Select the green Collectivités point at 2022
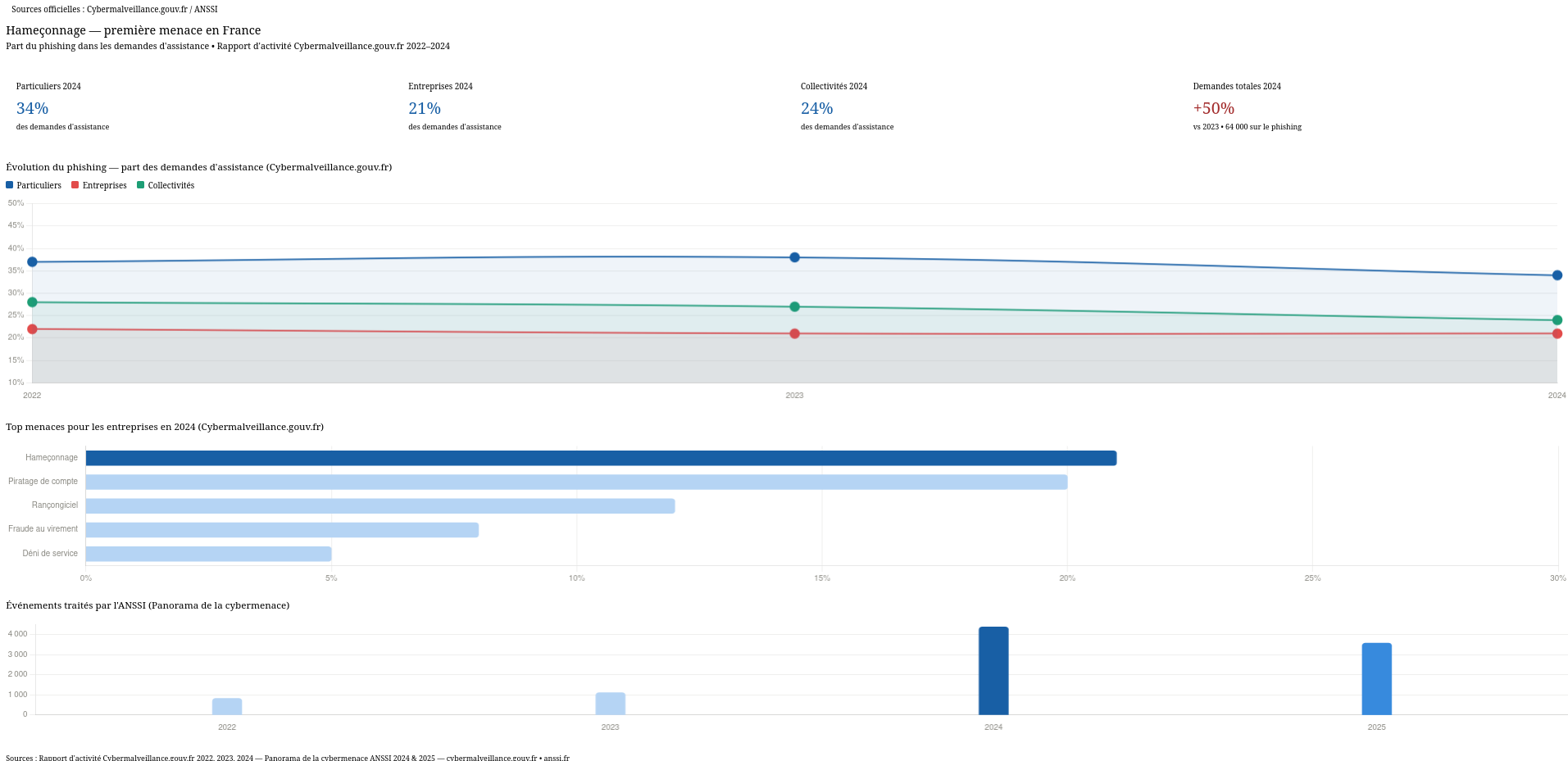The image size is (1568, 761). [x=32, y=302]
